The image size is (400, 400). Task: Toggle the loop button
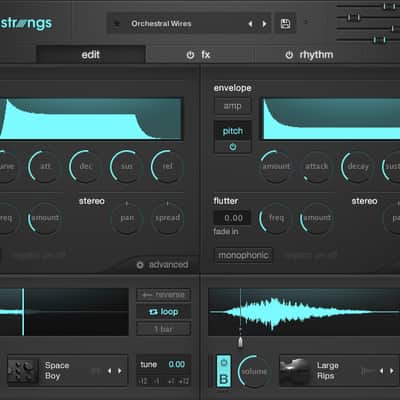tap(164, 312)
